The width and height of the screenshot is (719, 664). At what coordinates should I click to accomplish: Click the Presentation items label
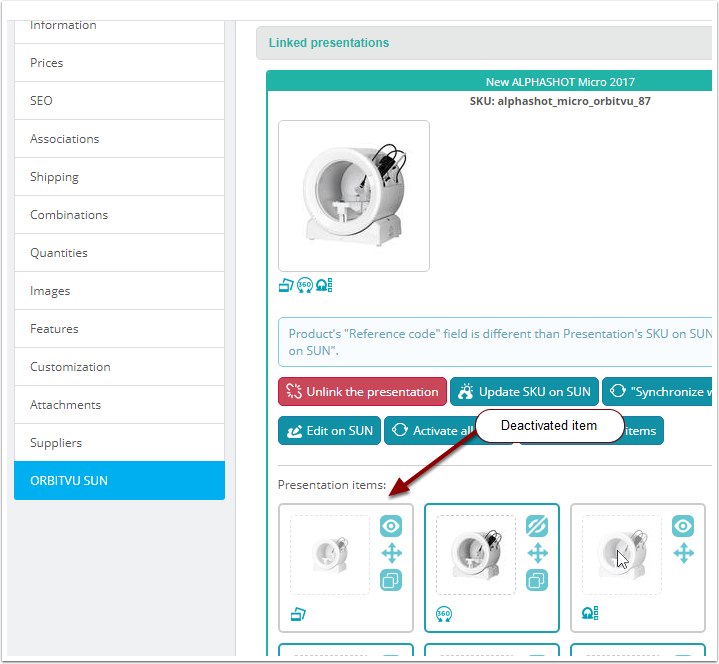click(x=332, y=485)
